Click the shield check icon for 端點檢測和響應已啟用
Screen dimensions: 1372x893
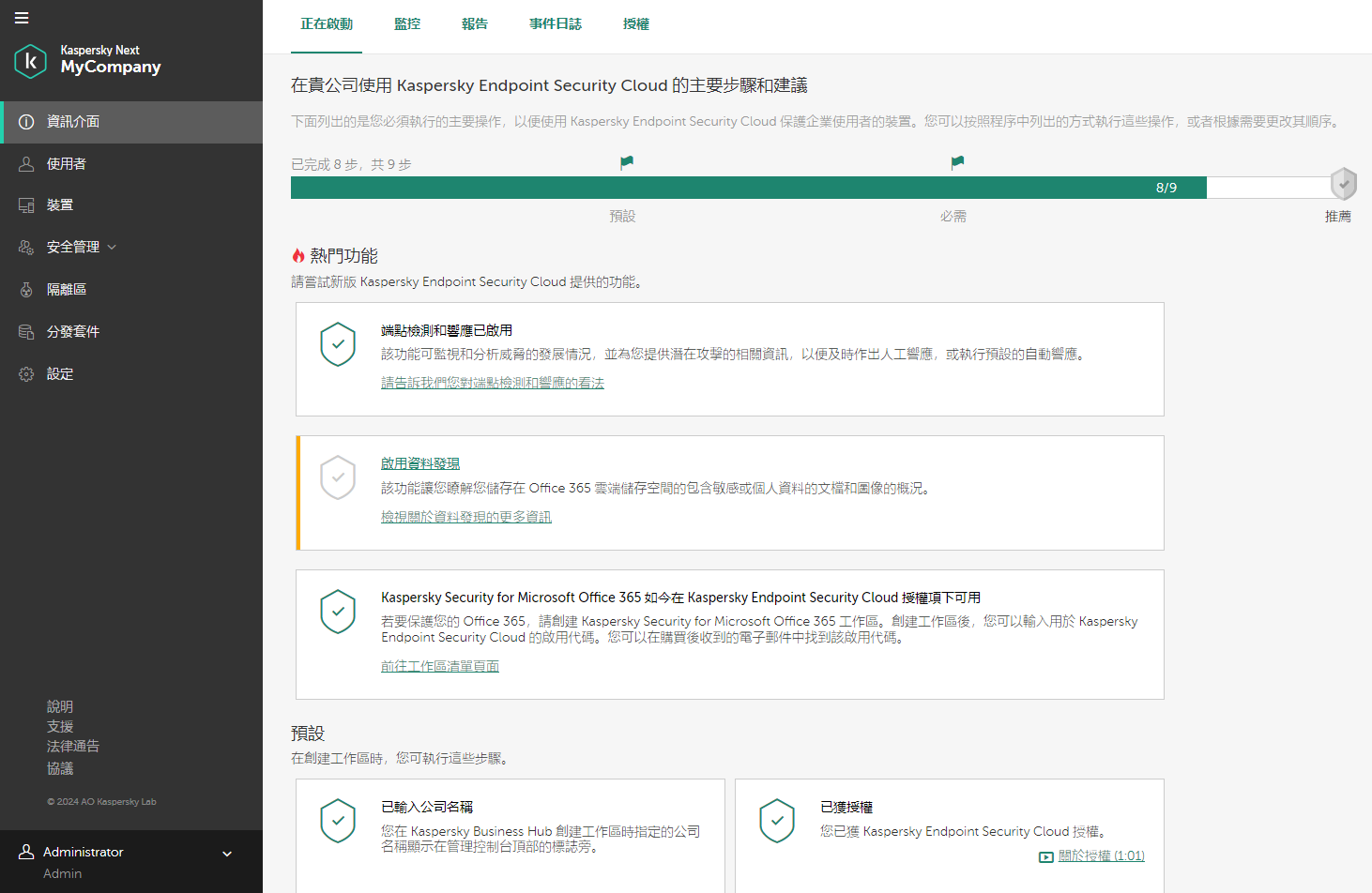point(338,344)
